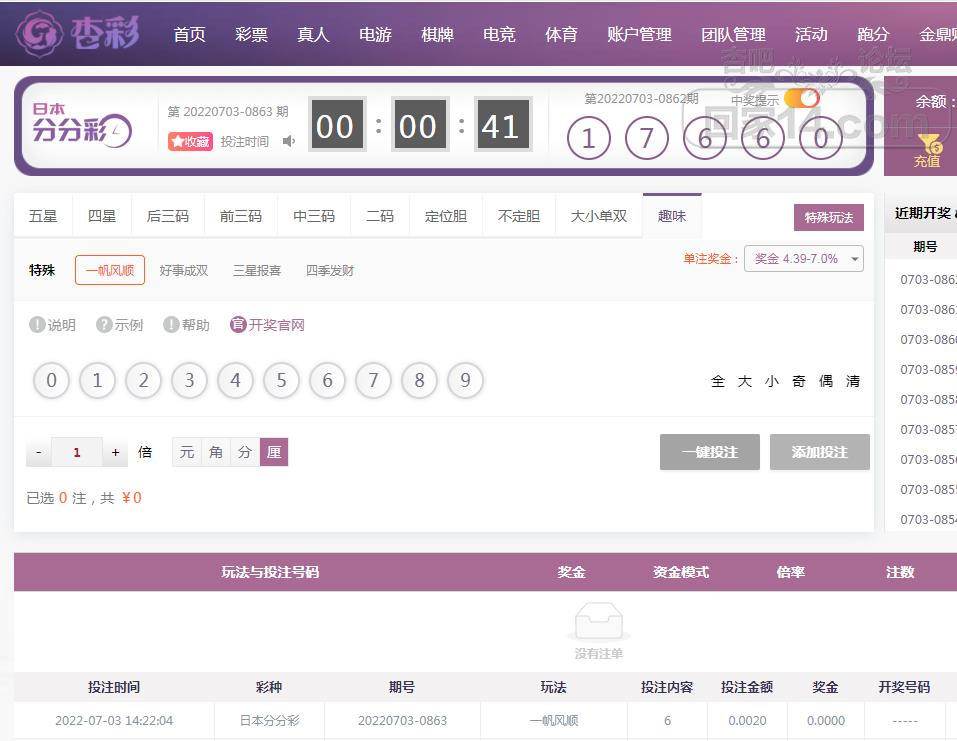Click the 枣彩 site logo
957x741 pixels.
tap(77, 34)
